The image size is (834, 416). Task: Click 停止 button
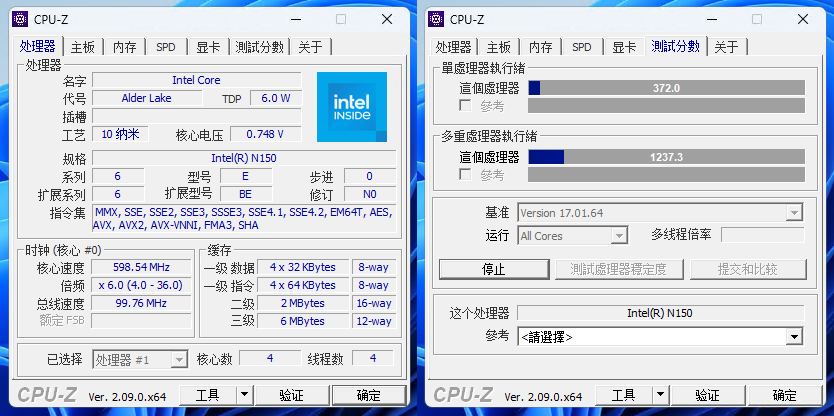point(494,269)
